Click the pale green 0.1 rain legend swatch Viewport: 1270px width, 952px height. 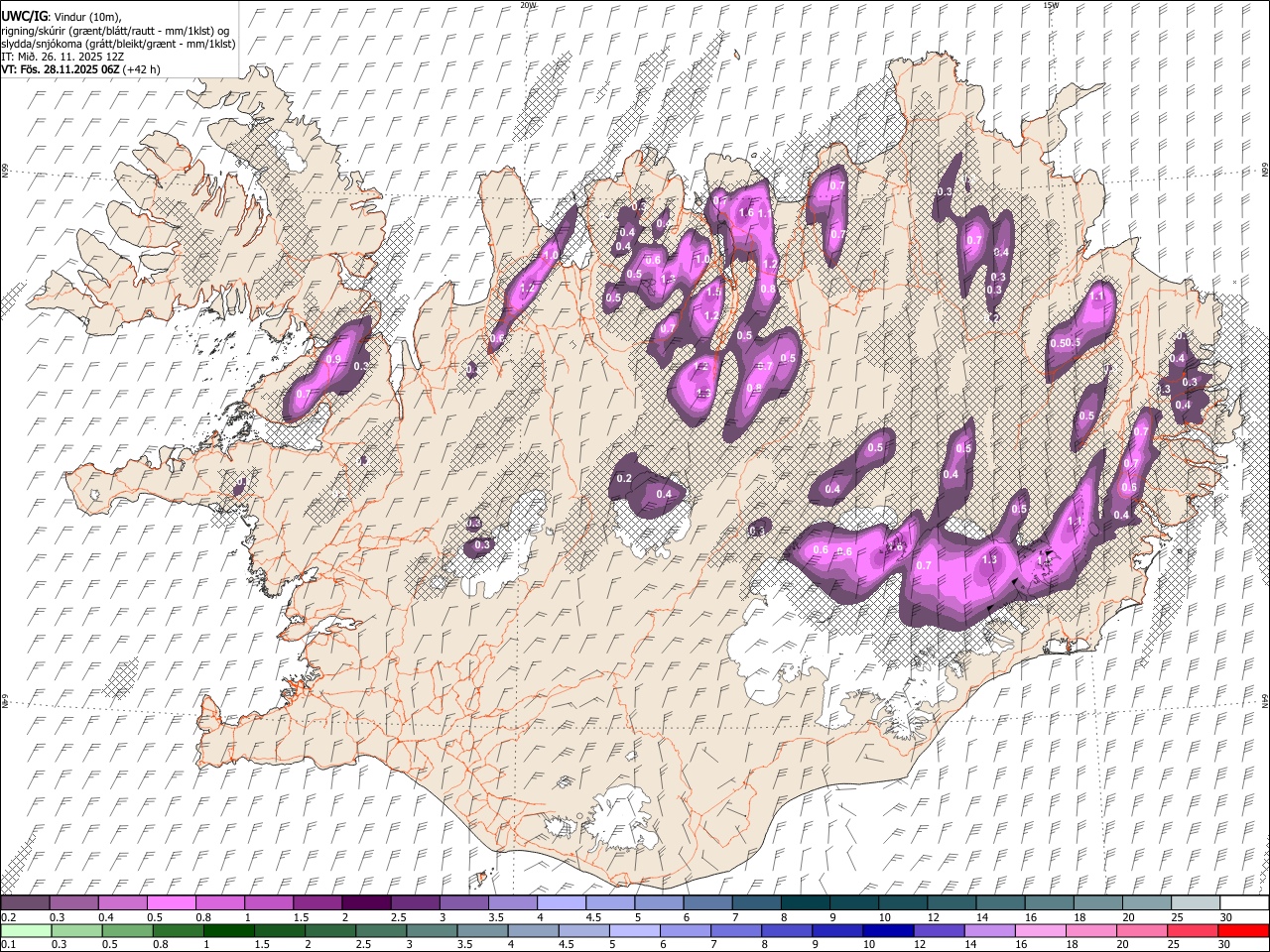[26, 931]
